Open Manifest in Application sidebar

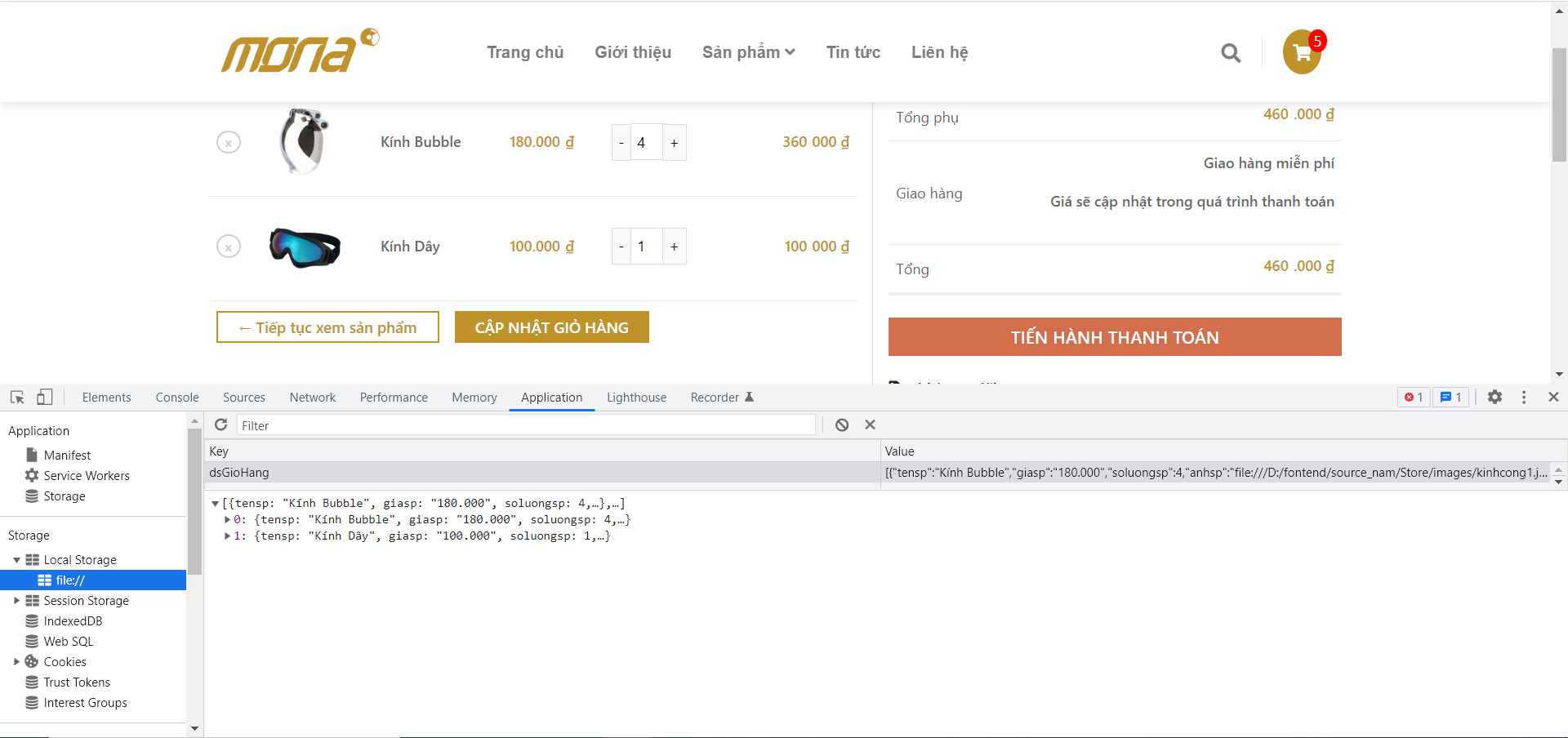pos(67,456)
